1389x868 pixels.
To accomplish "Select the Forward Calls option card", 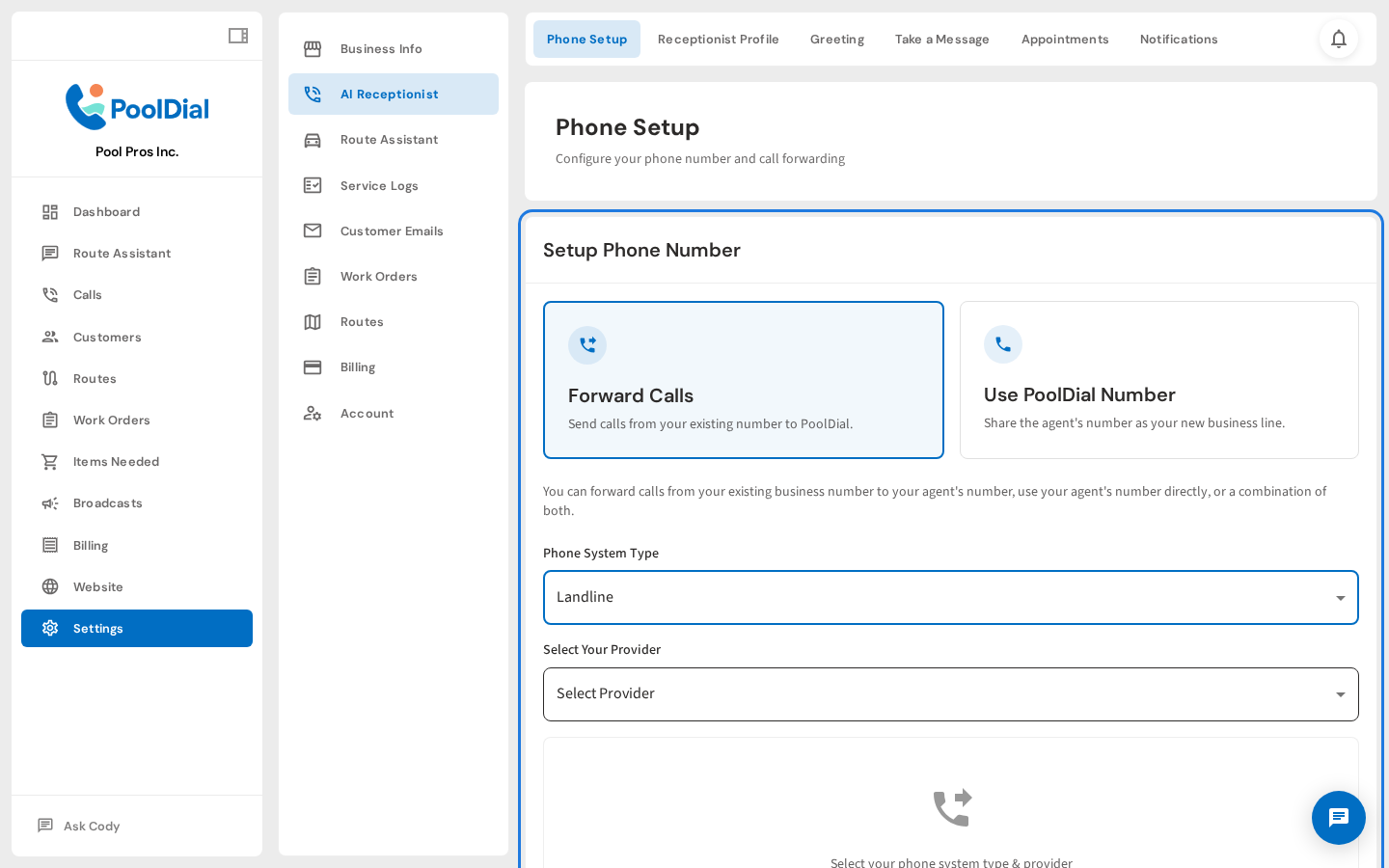I will pos(743,380).
